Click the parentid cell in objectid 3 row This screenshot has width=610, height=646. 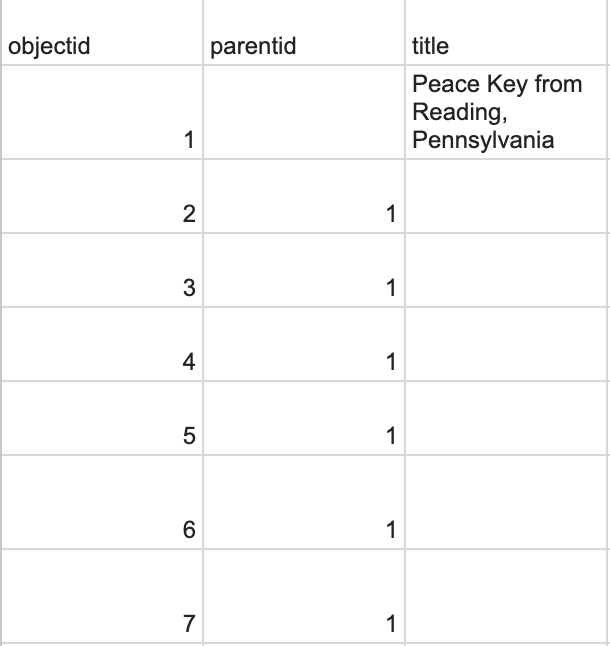pos(303,270)
